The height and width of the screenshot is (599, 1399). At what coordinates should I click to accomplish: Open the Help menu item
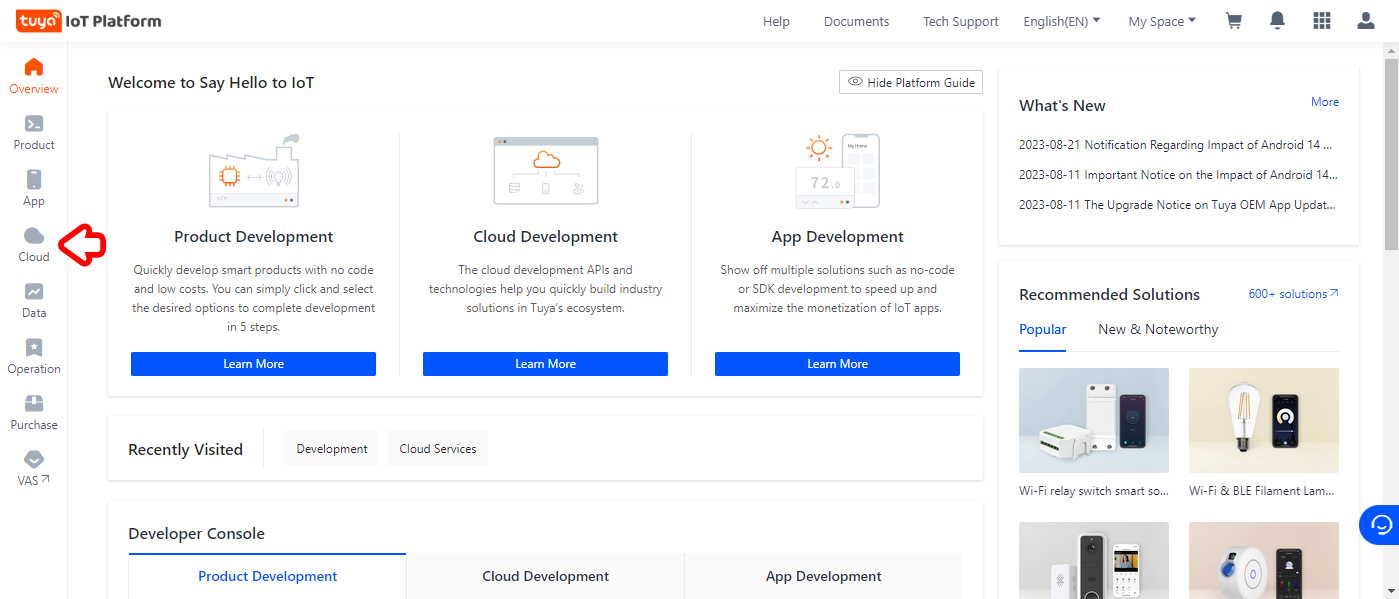(x=776, y=21)
